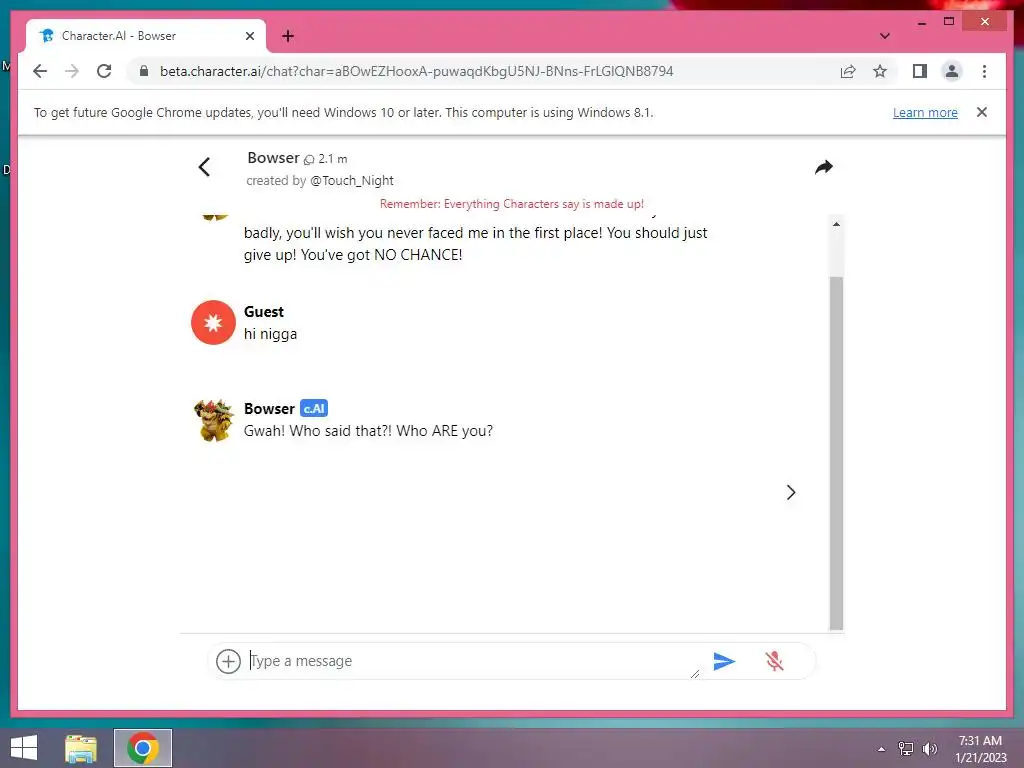This screenshot has height=768, width=1024.
Task: Open network status tray icon
Action: click(906, 749)
